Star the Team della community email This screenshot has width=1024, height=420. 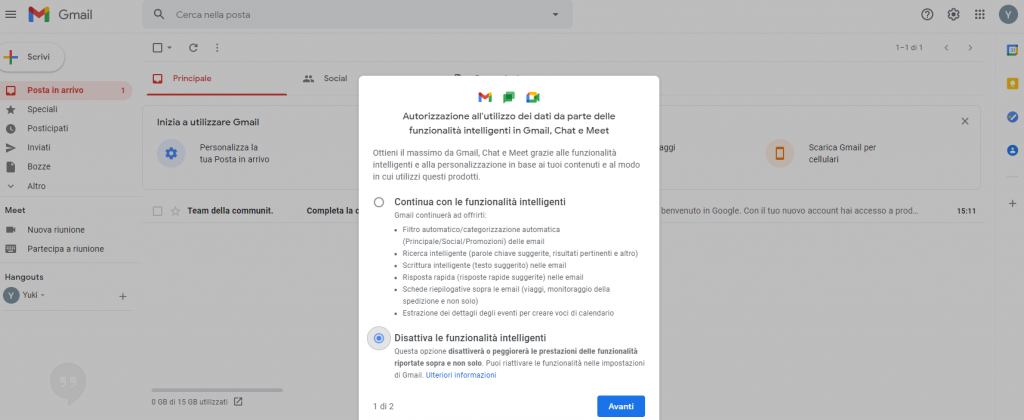tap(175, 211)
